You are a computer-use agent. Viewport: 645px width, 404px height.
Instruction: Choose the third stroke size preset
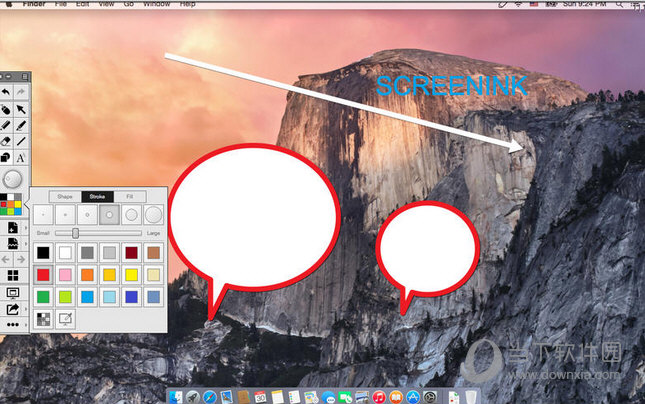point(87,214)
